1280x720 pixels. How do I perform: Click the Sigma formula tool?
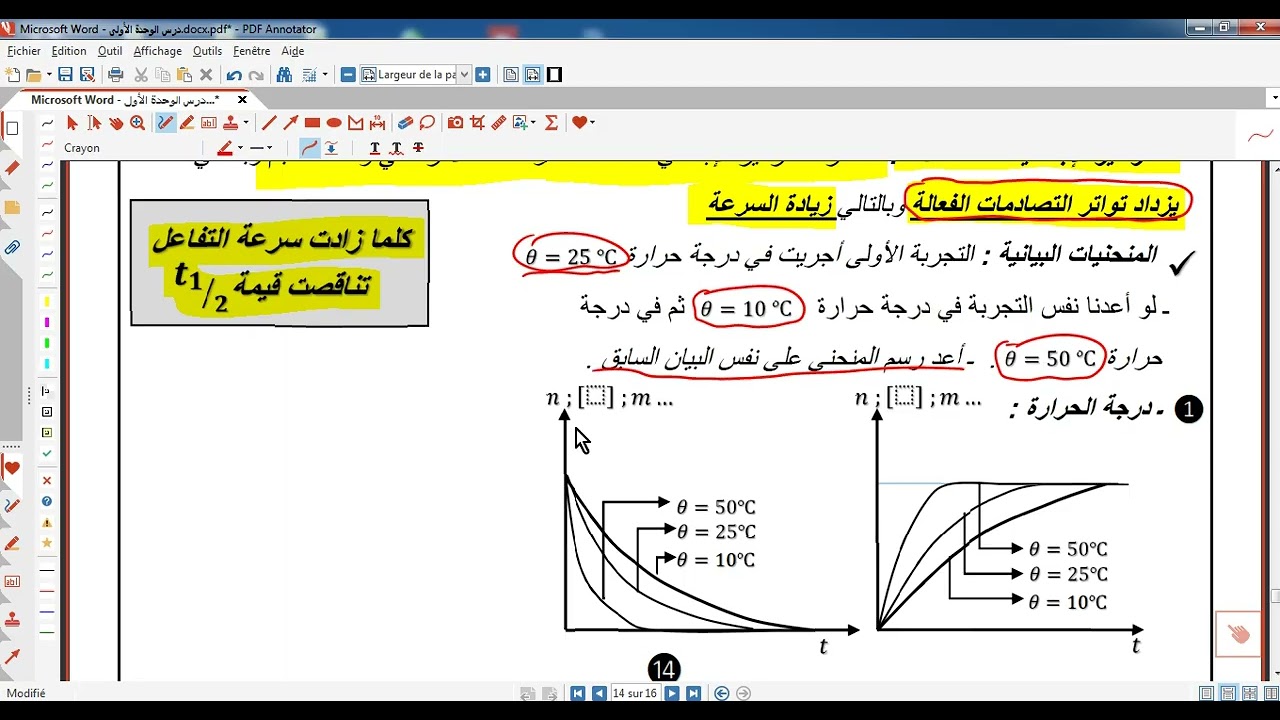pyautogui.click(x=551, y=123)
